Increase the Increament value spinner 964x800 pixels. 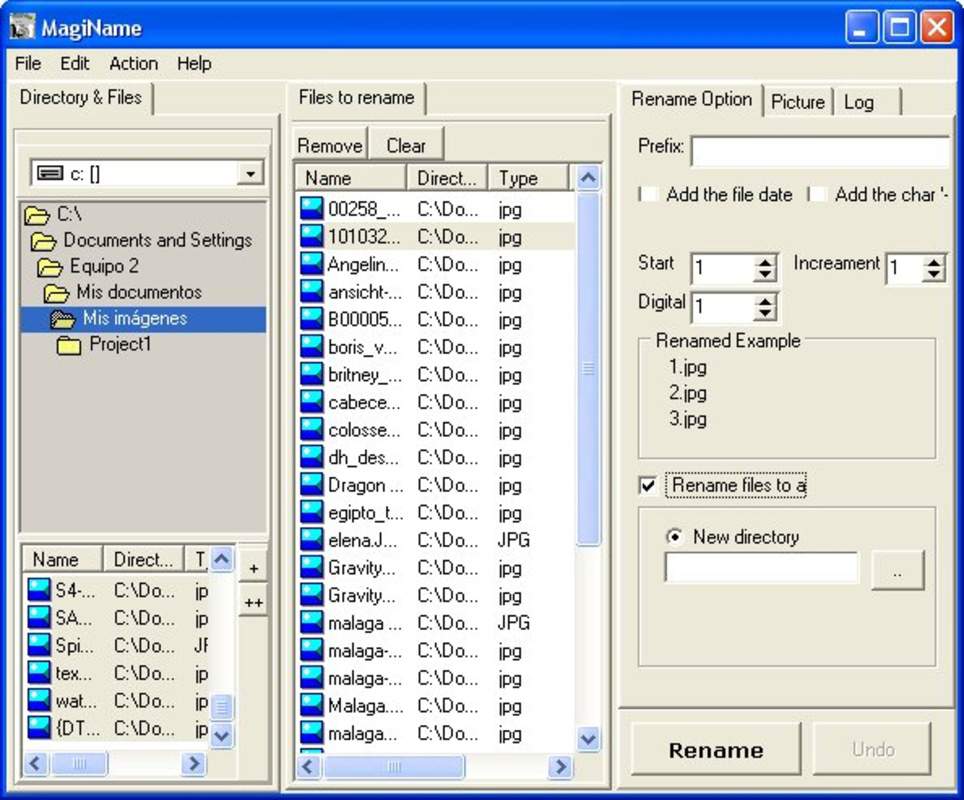click(934, 263)
